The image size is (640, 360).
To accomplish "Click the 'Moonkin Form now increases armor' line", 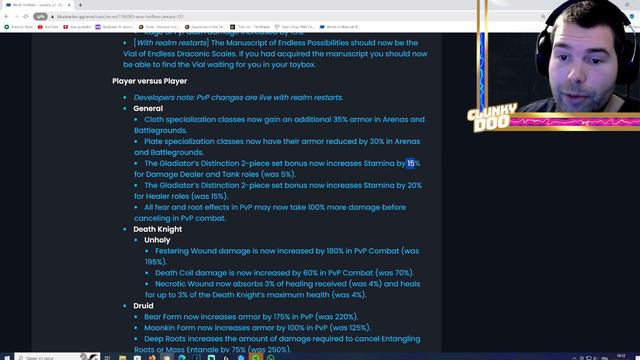I will (x=258, y=328).
